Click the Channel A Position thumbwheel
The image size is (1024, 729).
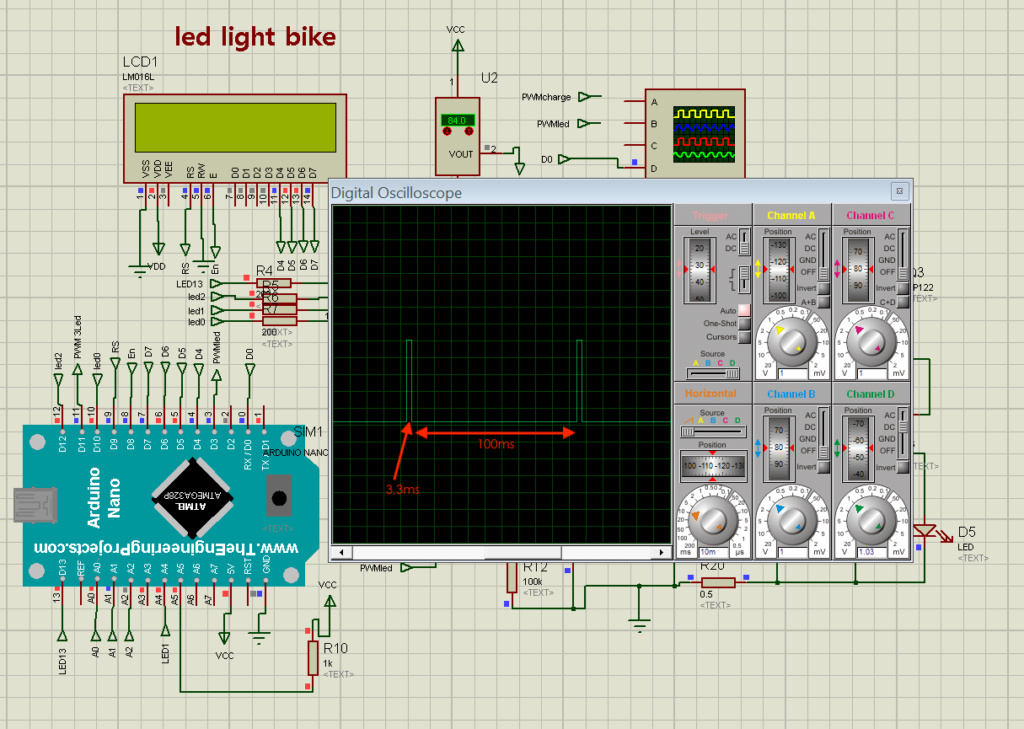pyautogui.click(x=778, y=270)
